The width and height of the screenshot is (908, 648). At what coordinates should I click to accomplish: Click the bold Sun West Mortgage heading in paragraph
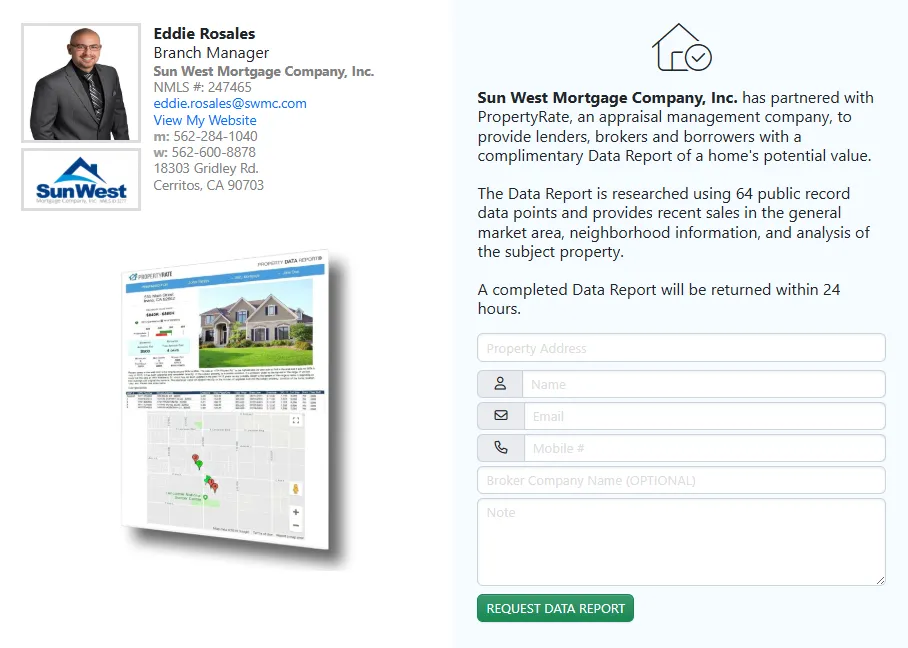pos(607,98)
